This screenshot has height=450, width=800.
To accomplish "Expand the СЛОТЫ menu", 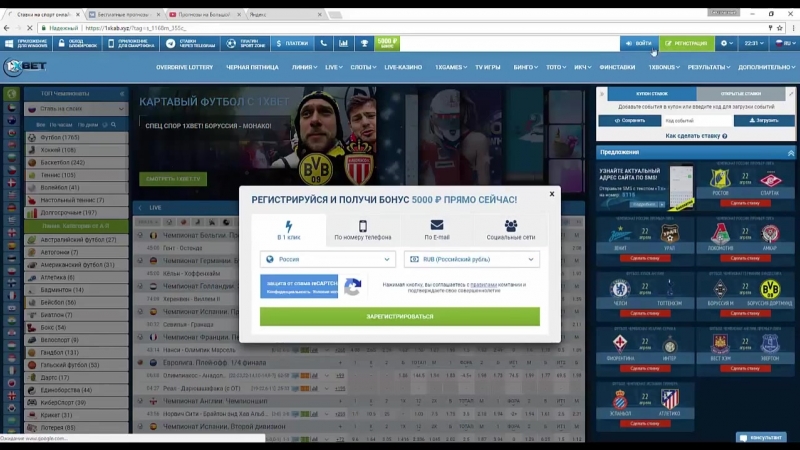I will click(x=363, y=67).
